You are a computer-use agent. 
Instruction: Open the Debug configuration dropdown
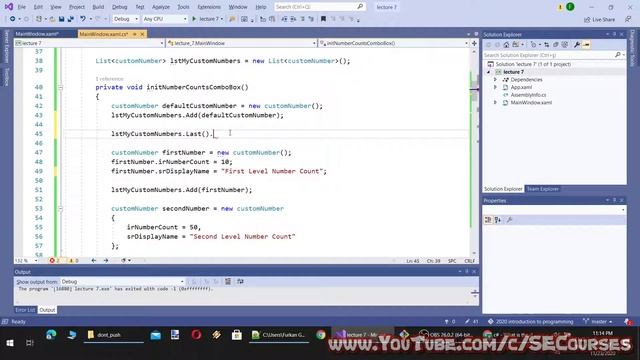tap(125, 19)
